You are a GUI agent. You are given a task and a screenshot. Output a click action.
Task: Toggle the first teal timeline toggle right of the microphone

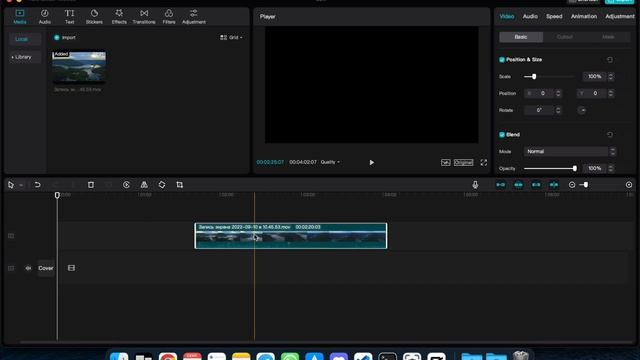click(500, 185)
